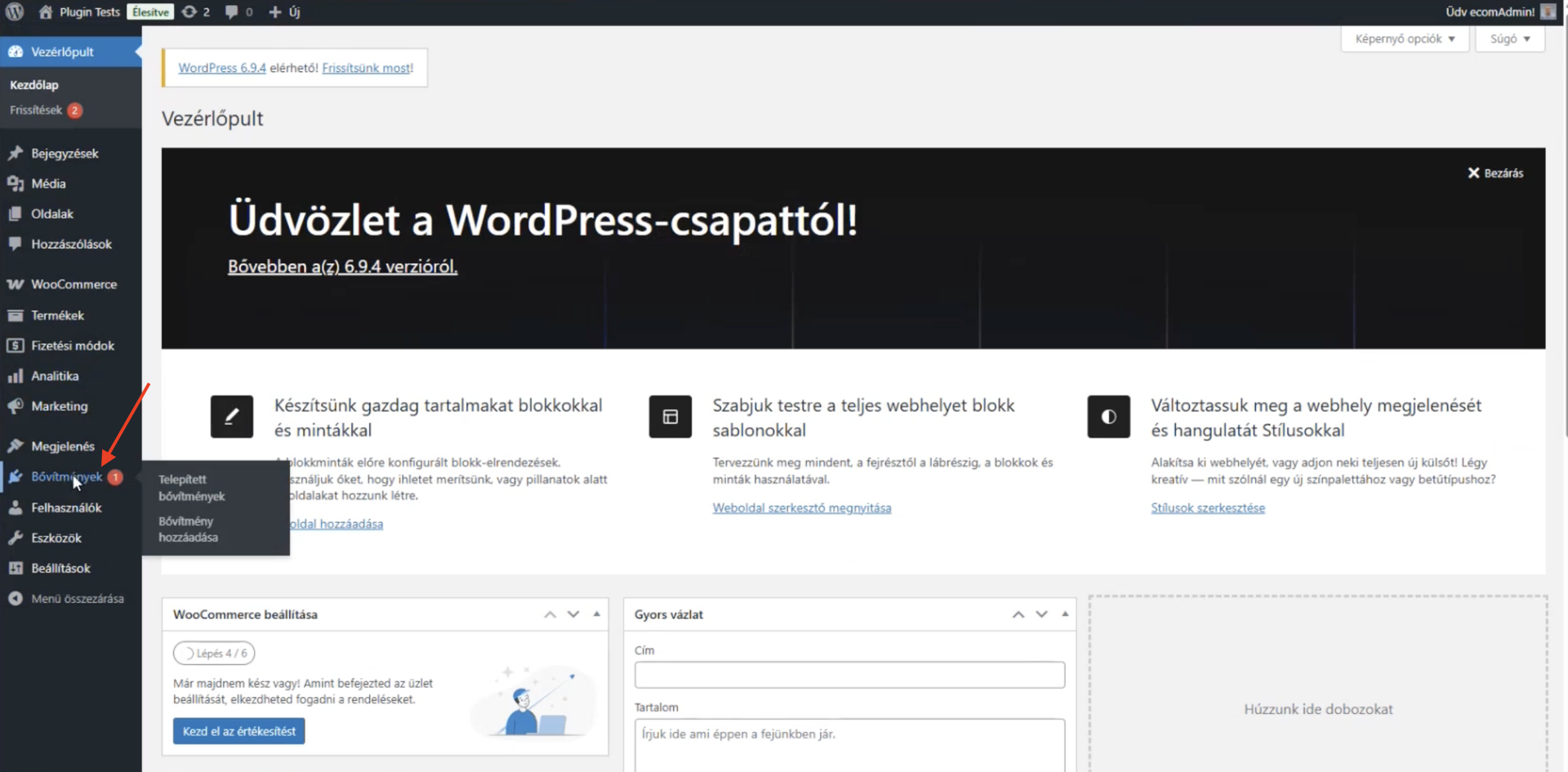Click the WordPress logo icon in admin bar

(15, 11)
